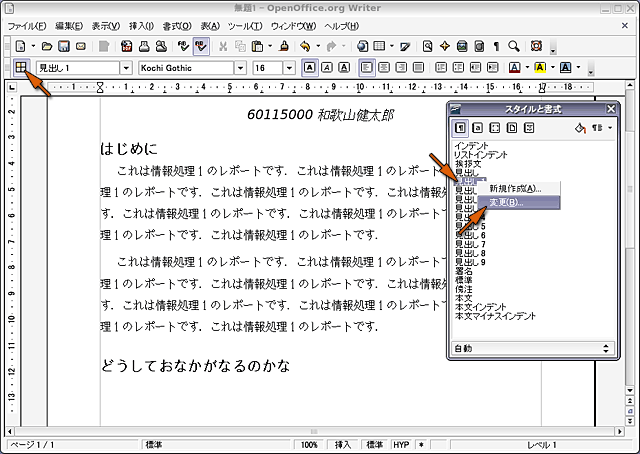Insert a Hyperlink using the globe icon
This screenshot has width=640, height=454.
tap(362, 46)
